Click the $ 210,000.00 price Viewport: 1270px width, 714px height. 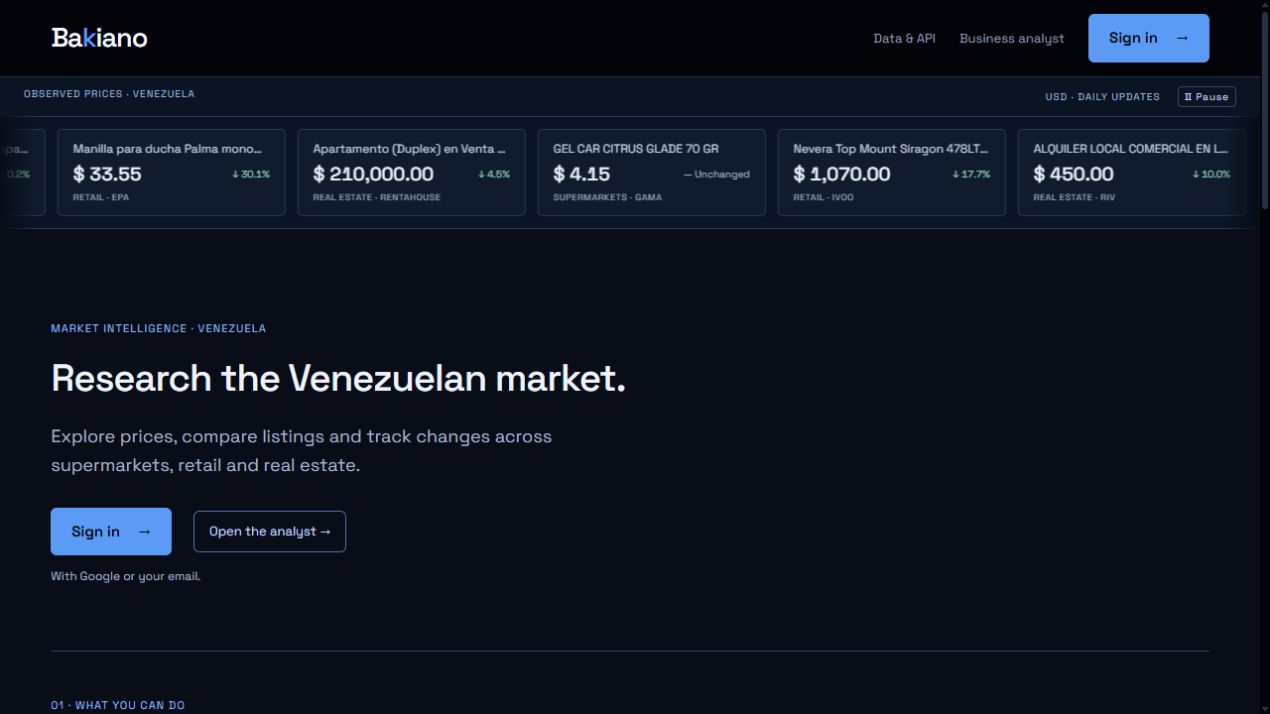pos(373,174)
